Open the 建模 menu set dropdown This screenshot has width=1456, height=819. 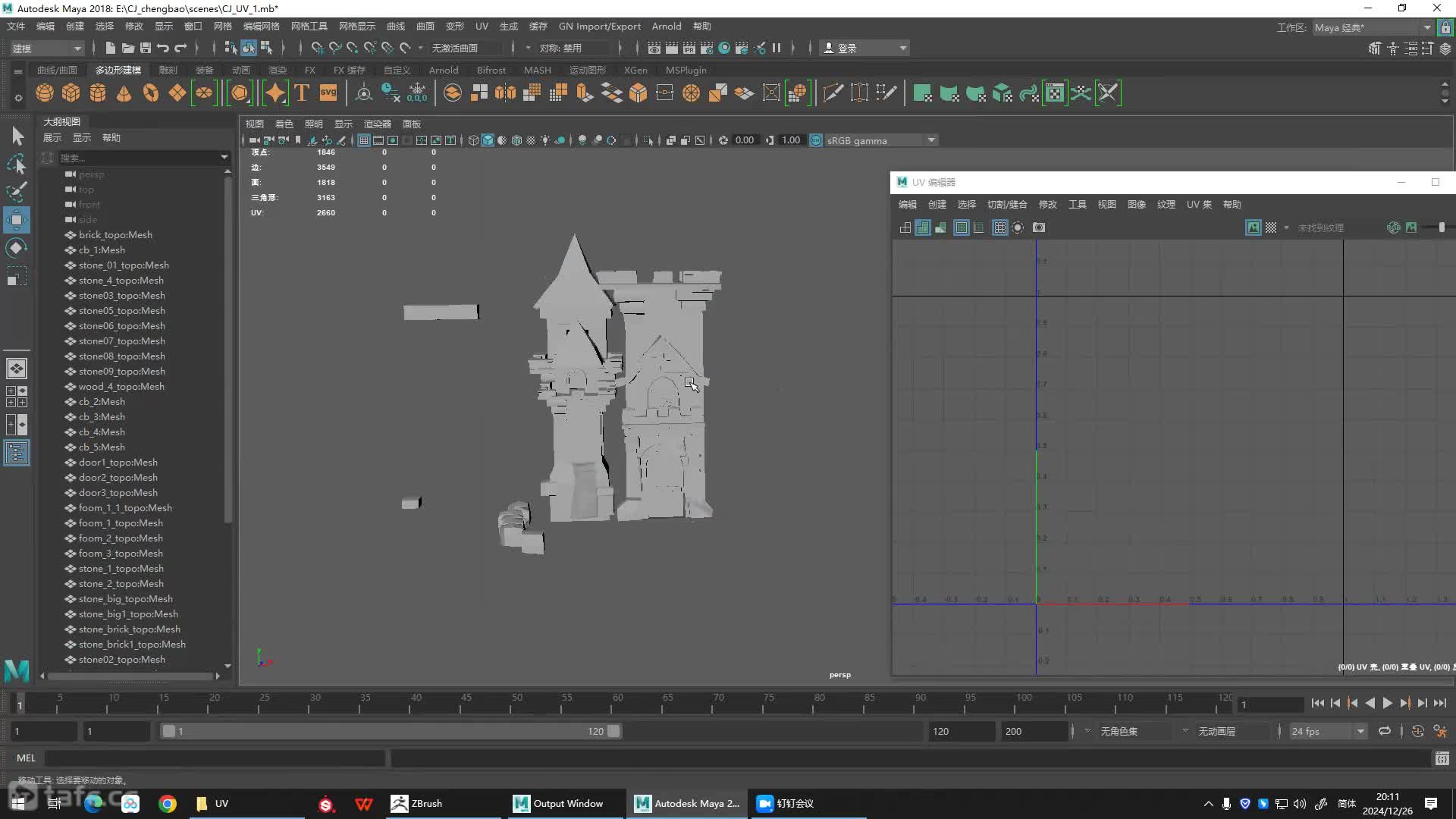click(47, 48)
